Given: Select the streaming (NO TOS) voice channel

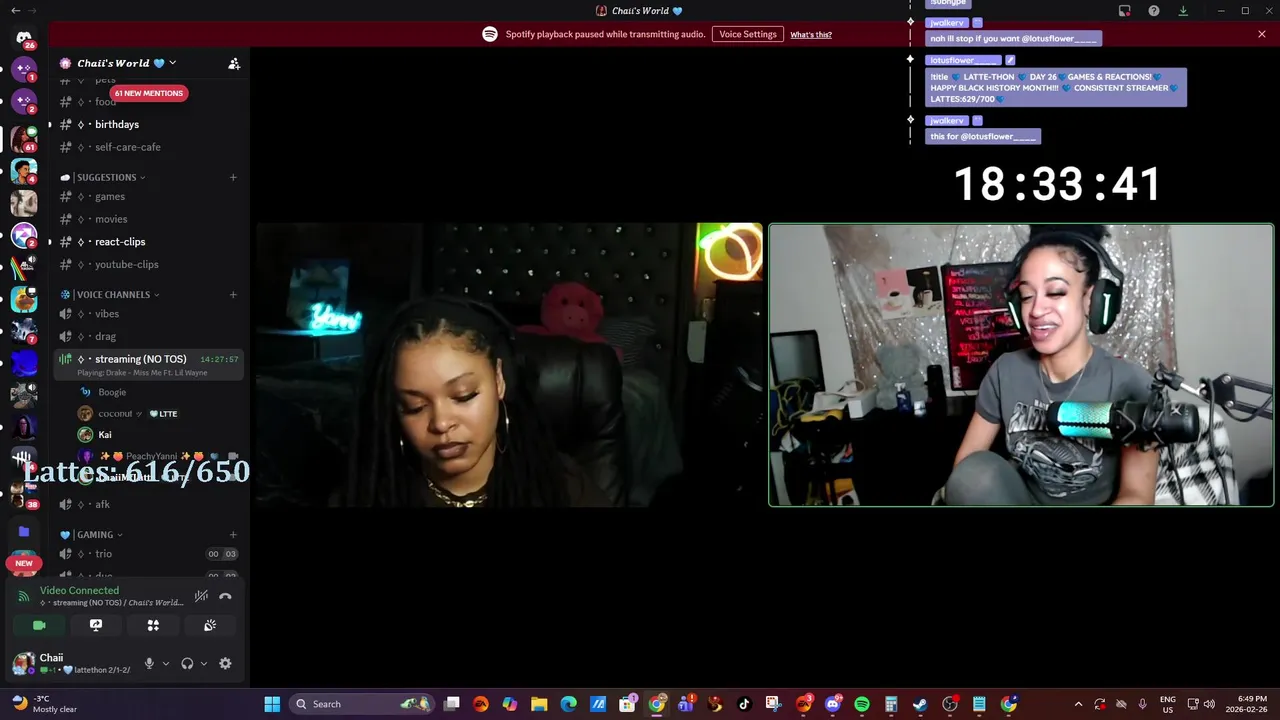Looking at the screenshot, I should point(148,364).
